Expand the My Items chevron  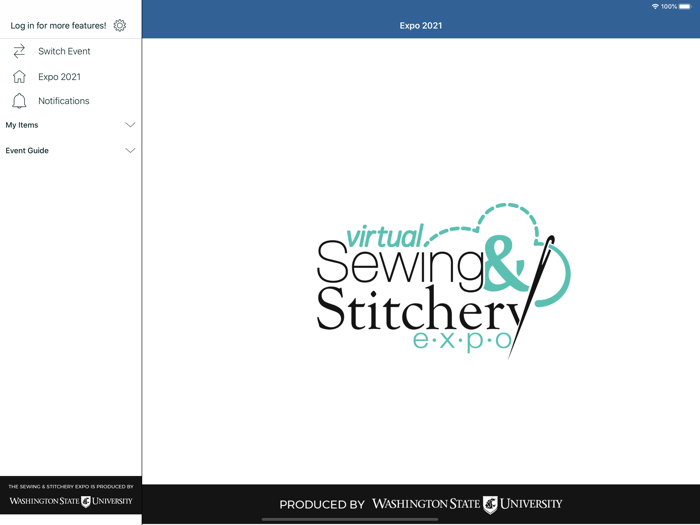(130, 125)
